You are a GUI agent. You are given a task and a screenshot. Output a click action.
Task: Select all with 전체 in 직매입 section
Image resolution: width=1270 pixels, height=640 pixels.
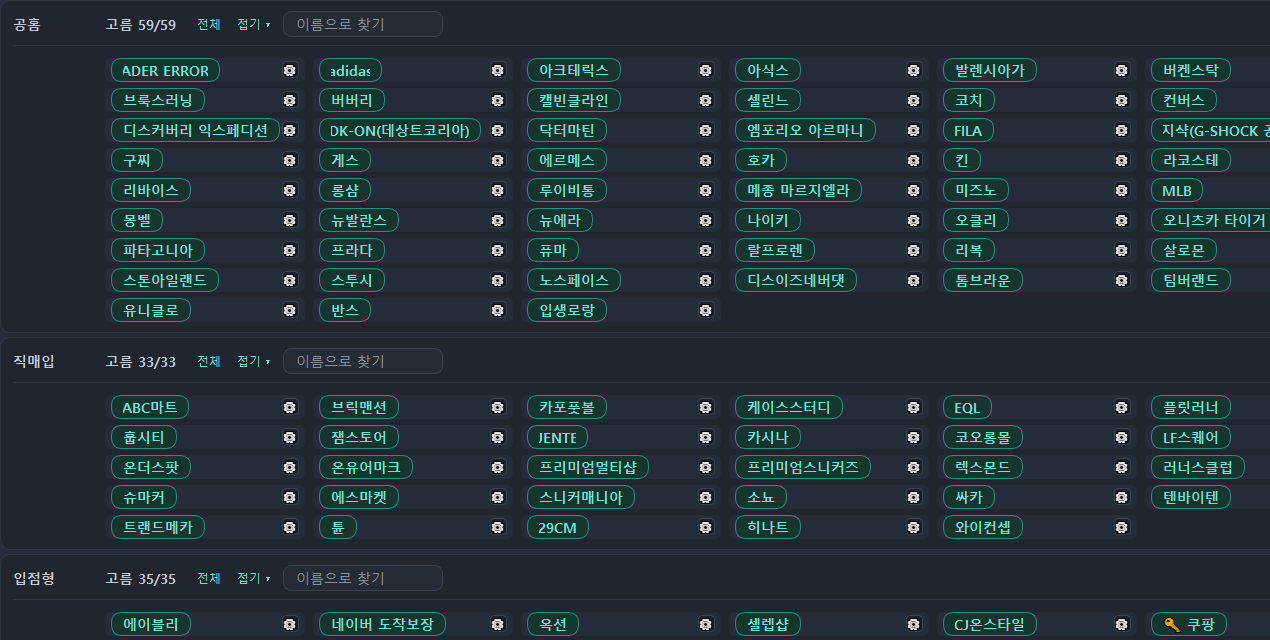(x=209, y=361)
